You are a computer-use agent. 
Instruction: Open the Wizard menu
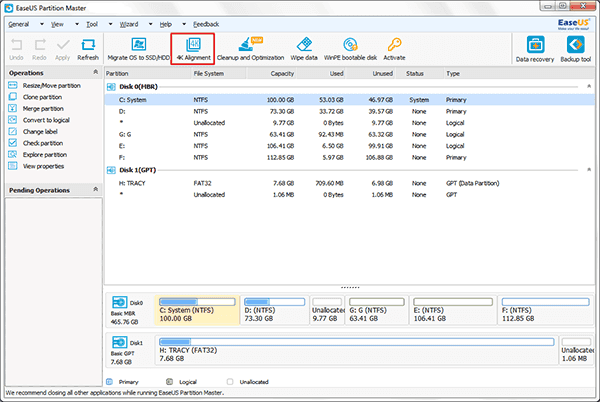pos(129,24)
